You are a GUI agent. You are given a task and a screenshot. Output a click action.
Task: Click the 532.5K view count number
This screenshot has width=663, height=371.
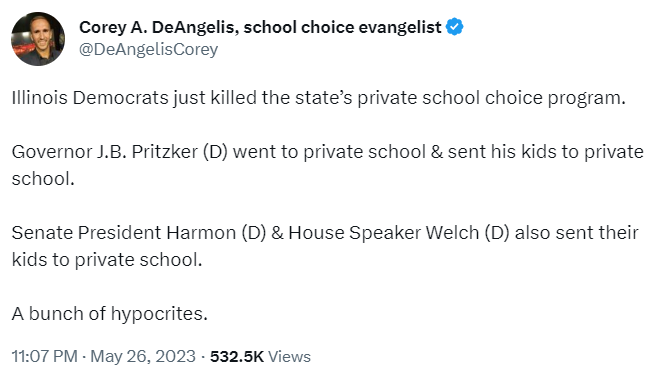point(237,356)
